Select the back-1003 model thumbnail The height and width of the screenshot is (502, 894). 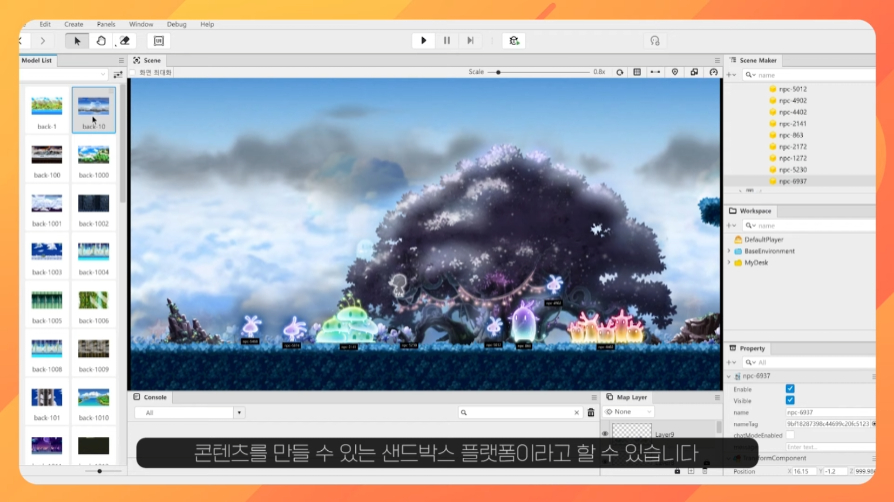(x=47, y=256)
